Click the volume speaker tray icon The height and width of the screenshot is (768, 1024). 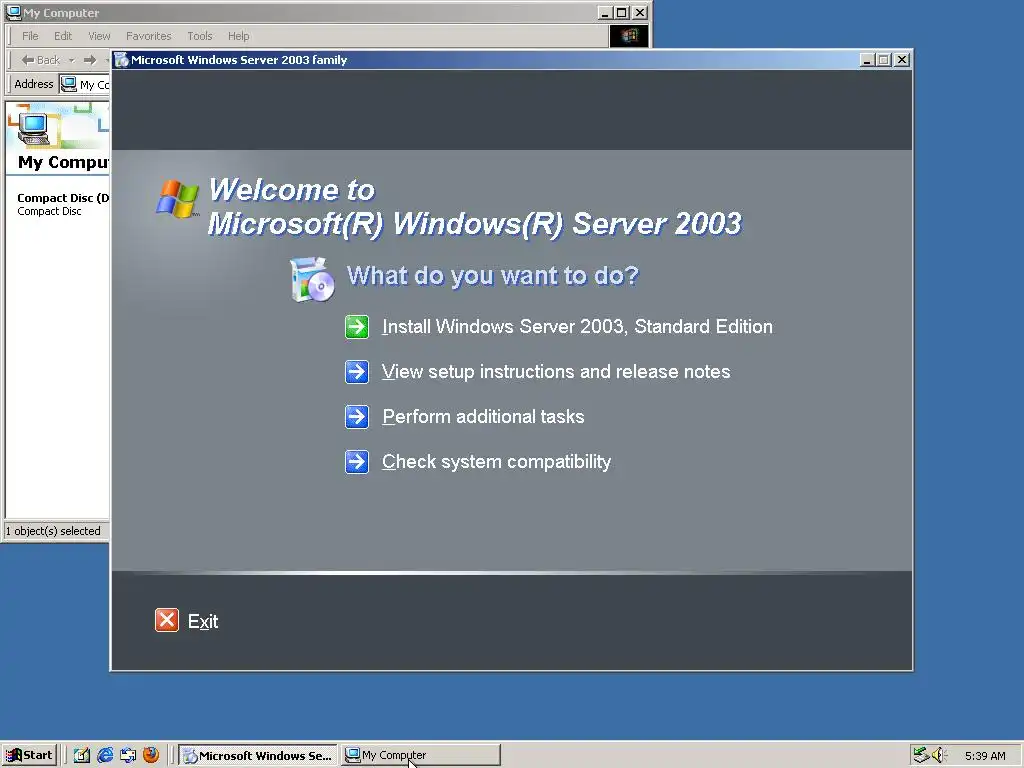tap(938, 755)
